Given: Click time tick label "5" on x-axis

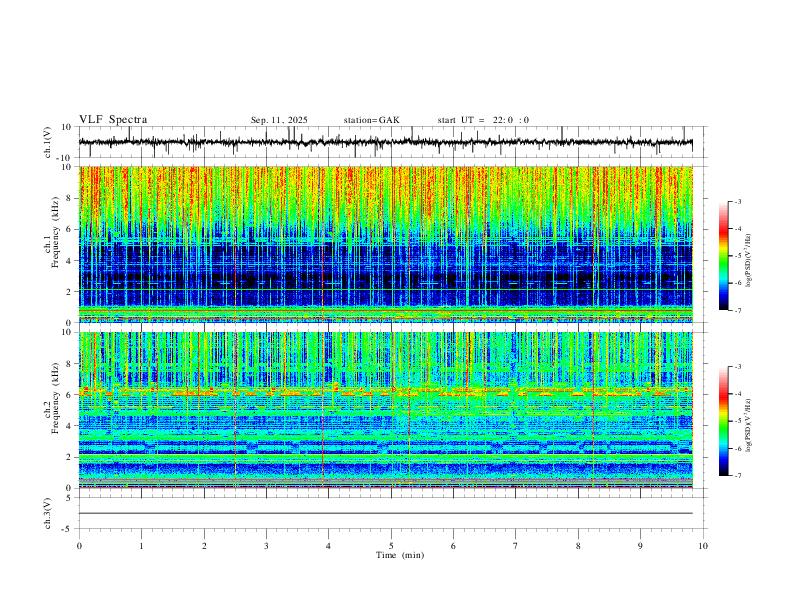Looking at the screenshot, I should point(391,546).
